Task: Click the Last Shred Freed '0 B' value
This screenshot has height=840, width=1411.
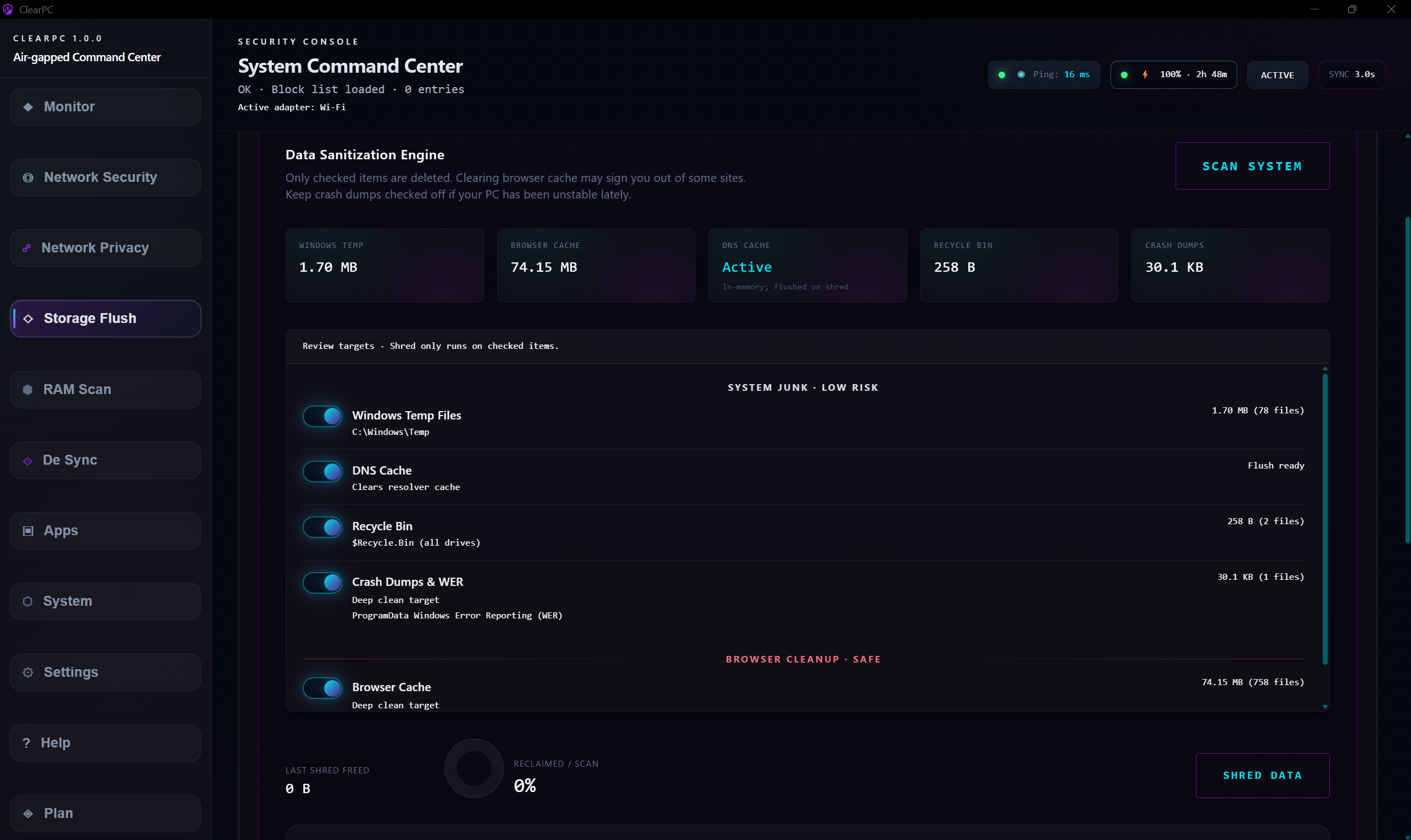Action: point(298,789)
